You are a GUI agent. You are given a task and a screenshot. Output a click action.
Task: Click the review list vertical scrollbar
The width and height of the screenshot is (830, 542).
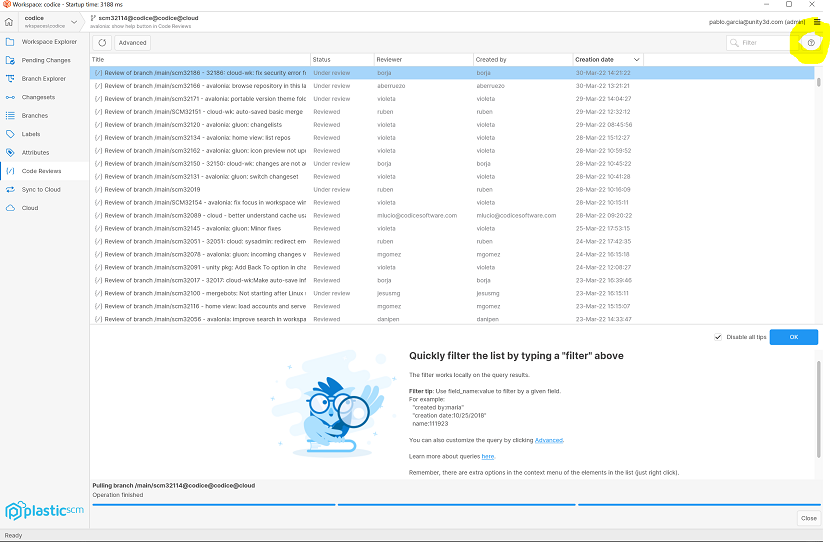[818, 82]
